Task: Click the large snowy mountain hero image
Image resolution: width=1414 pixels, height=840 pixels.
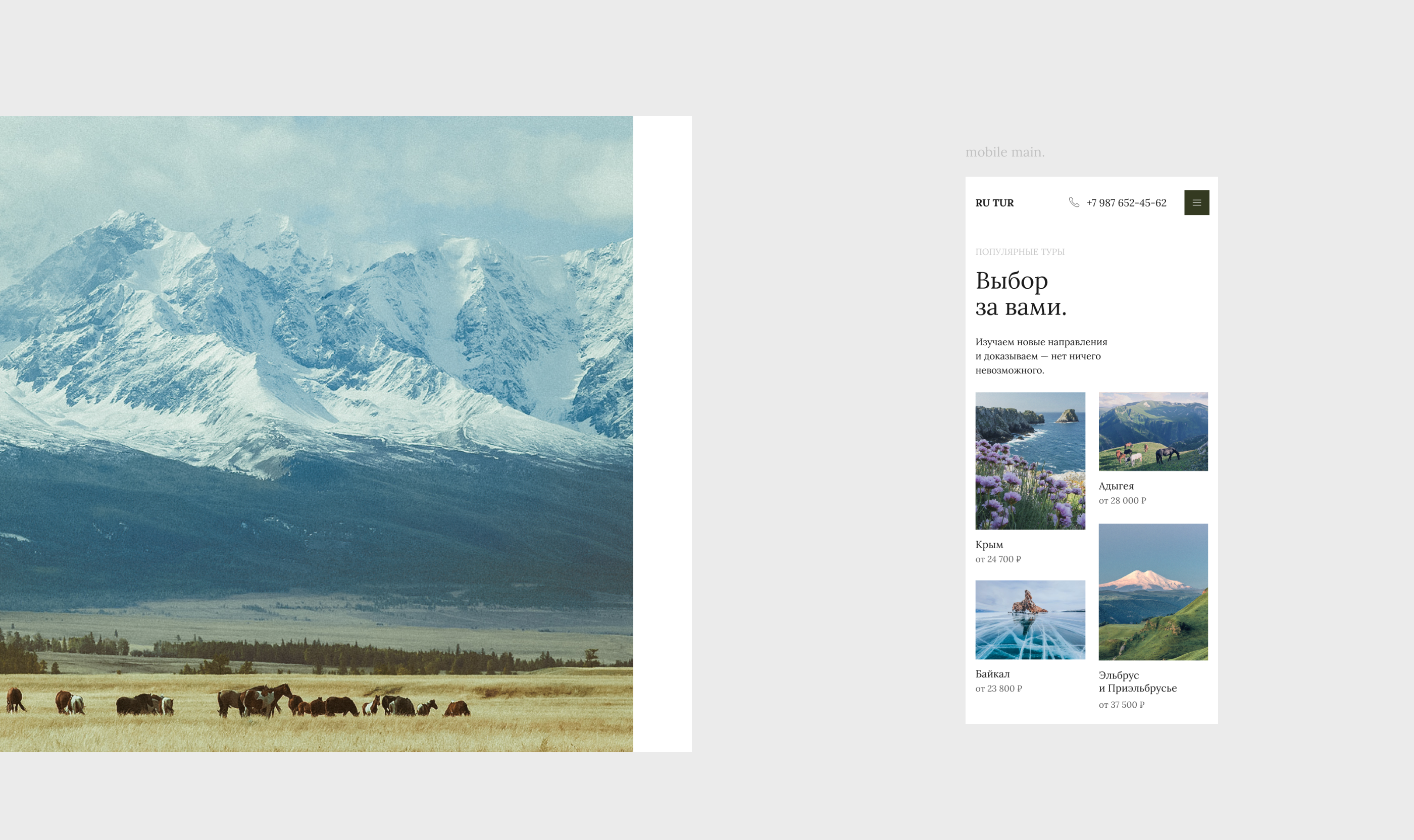Action: click(x=317, y=434)
